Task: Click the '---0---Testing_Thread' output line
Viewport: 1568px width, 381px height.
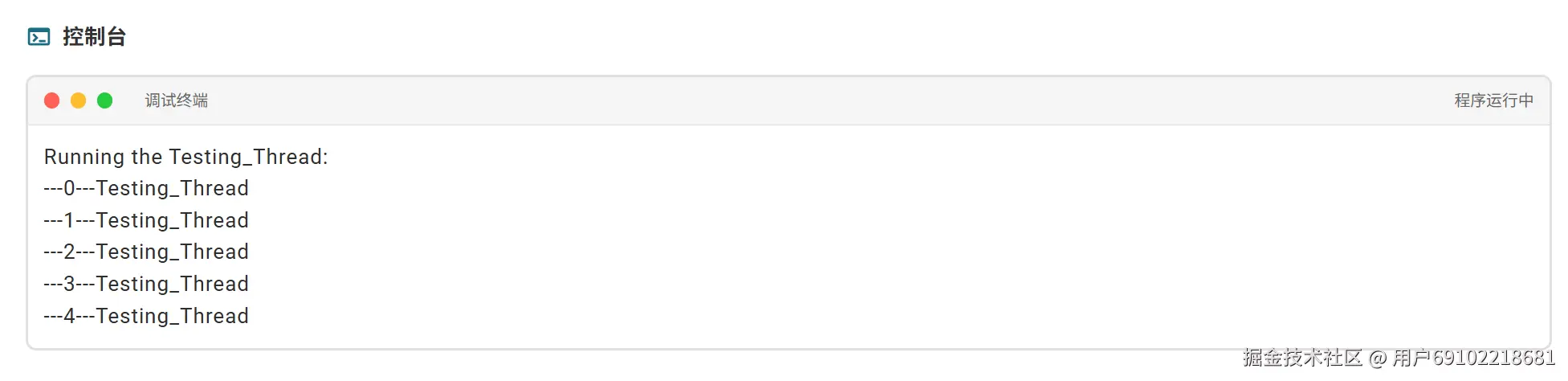Action: pyautogui.click(x=146, y=188)
